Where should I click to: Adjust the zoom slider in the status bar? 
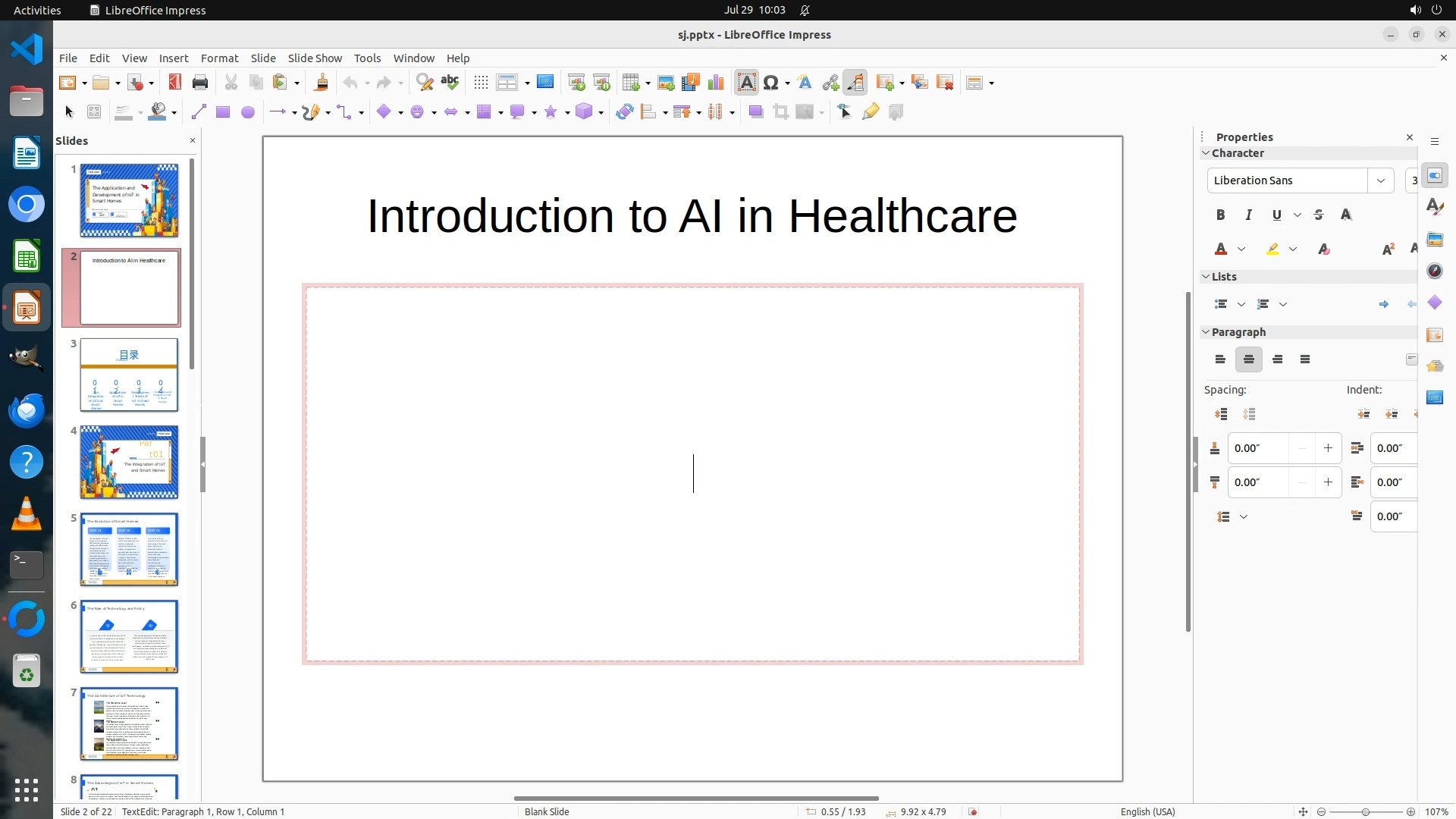[1365, 811]
